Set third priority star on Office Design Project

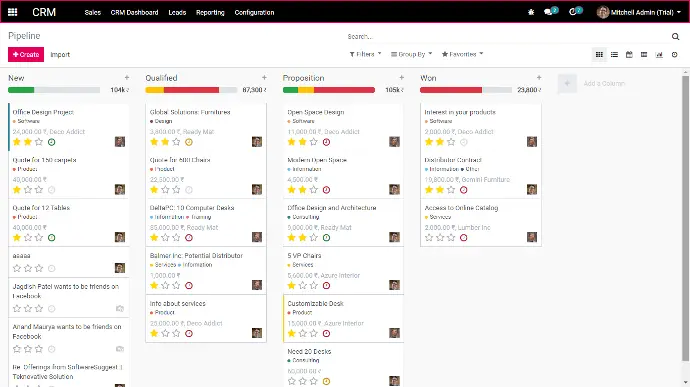coord(39,142)
